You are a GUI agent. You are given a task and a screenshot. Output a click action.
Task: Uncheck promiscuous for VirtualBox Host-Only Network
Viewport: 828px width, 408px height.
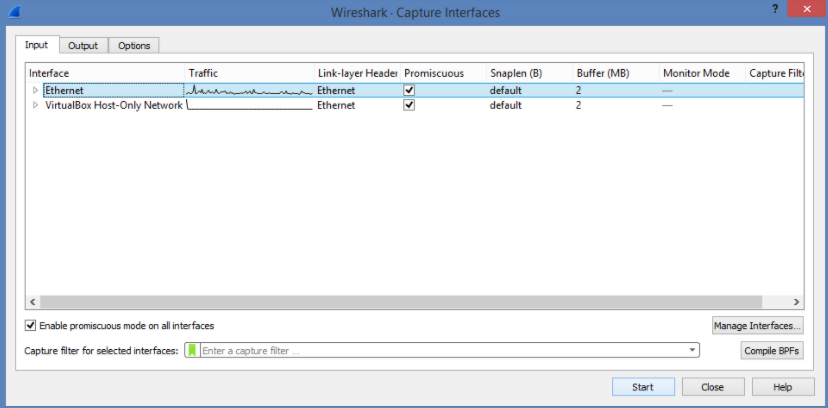(x=409, y=105)
